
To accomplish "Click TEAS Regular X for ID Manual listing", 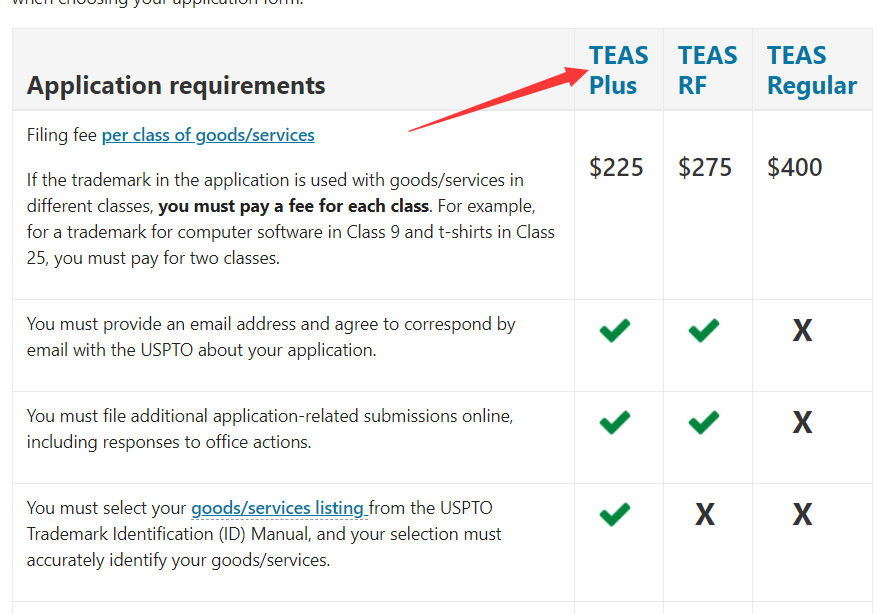I will (802, 515).
